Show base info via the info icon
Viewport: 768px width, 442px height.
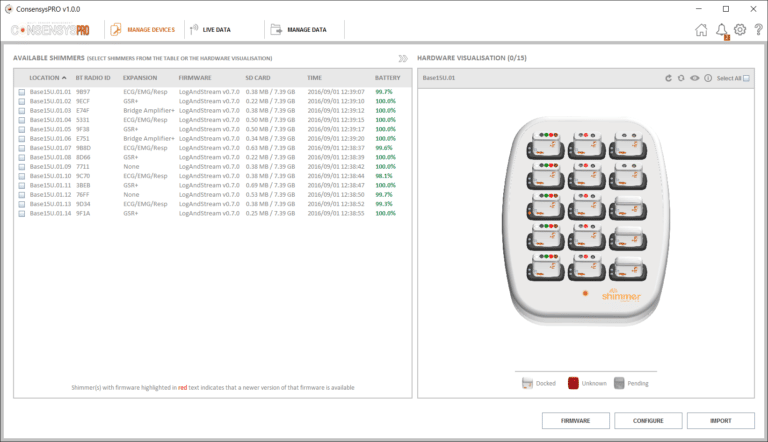coord(708,78)
